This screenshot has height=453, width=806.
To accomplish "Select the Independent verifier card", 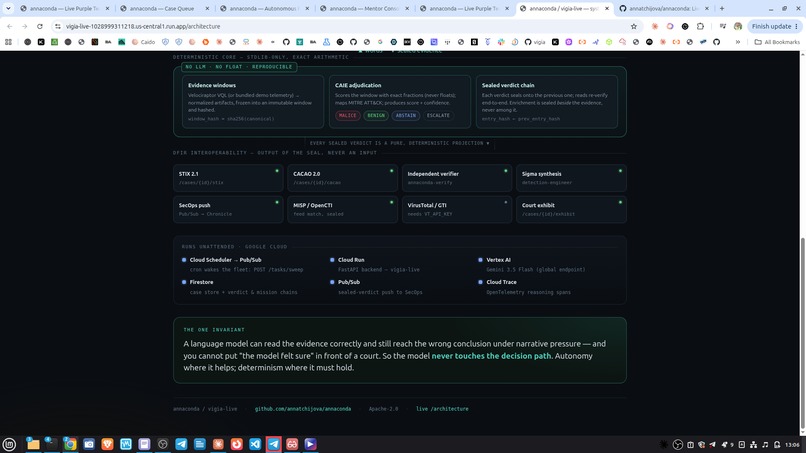I will (x=457, y=178).
